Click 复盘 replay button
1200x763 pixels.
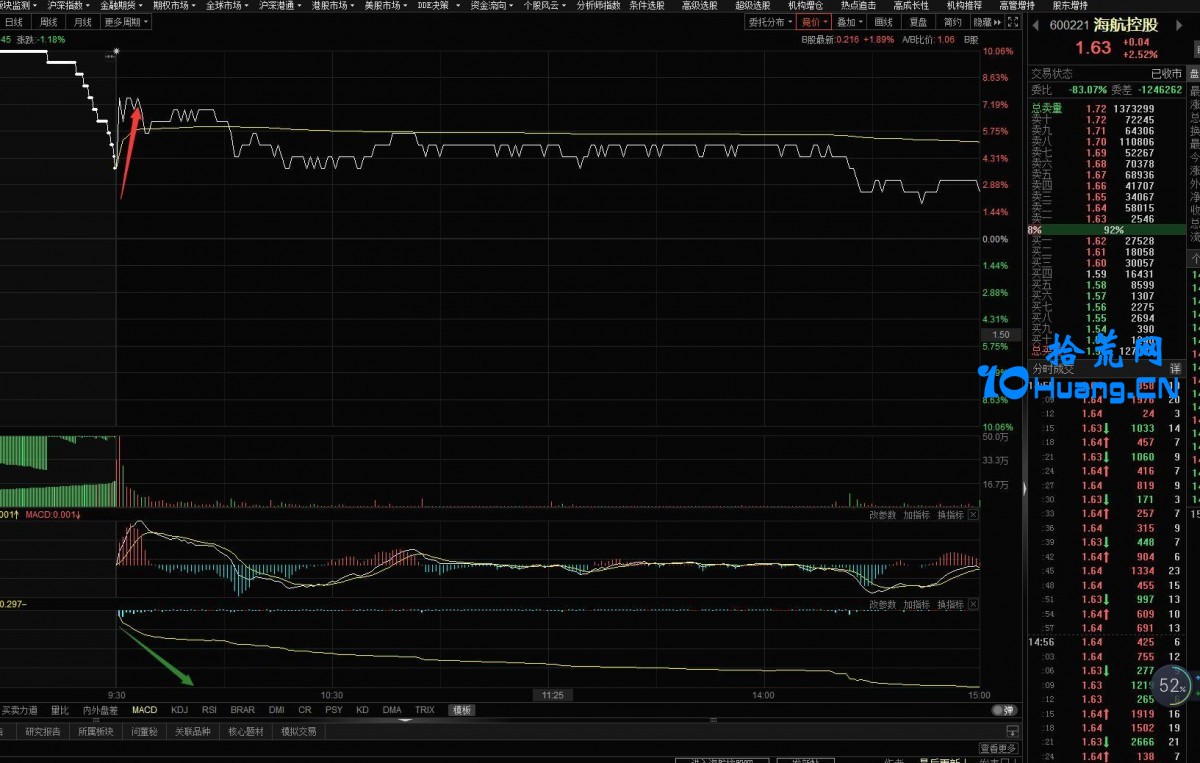click(918, 22)
